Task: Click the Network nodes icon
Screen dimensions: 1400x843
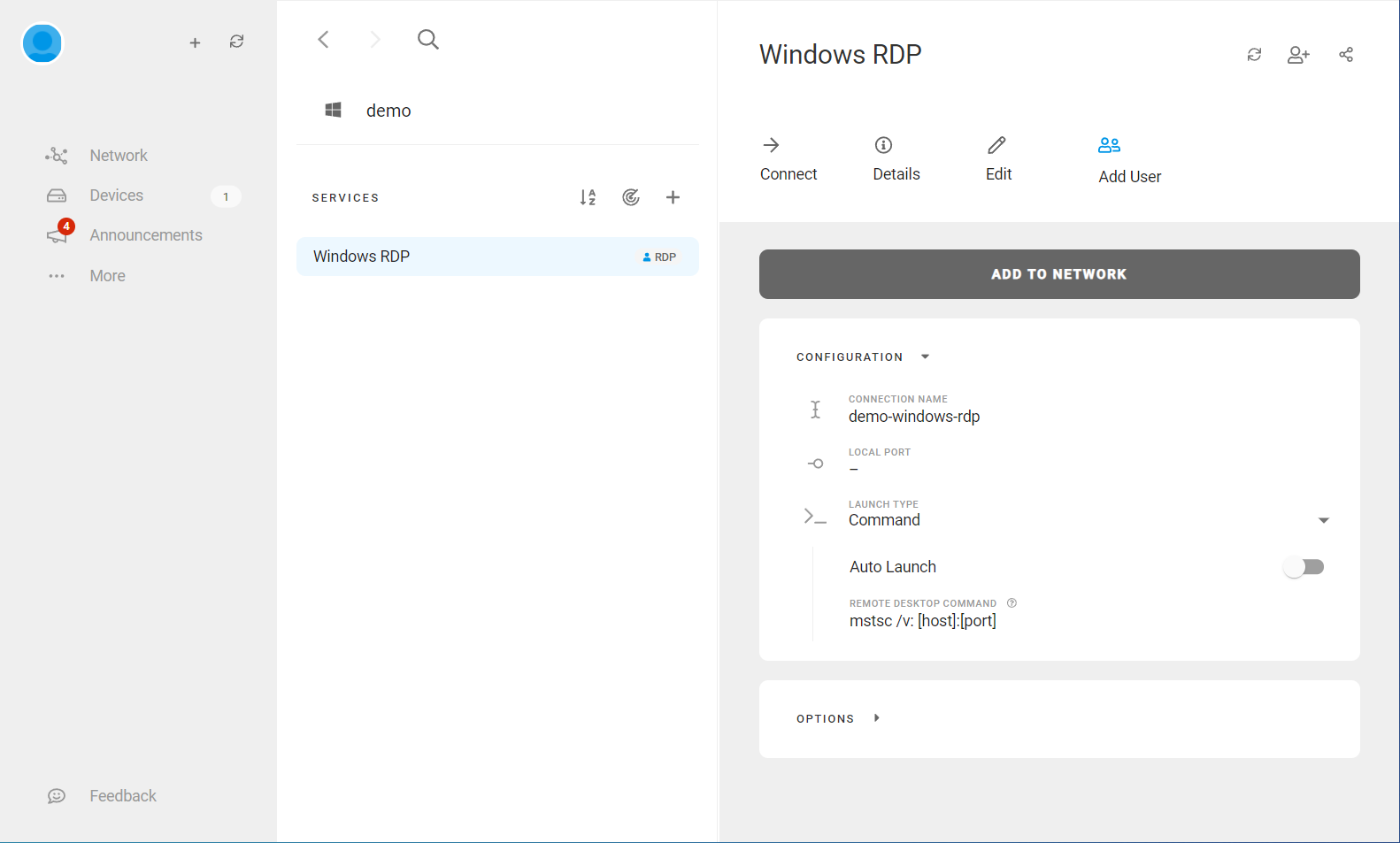Action: (57, 156)
